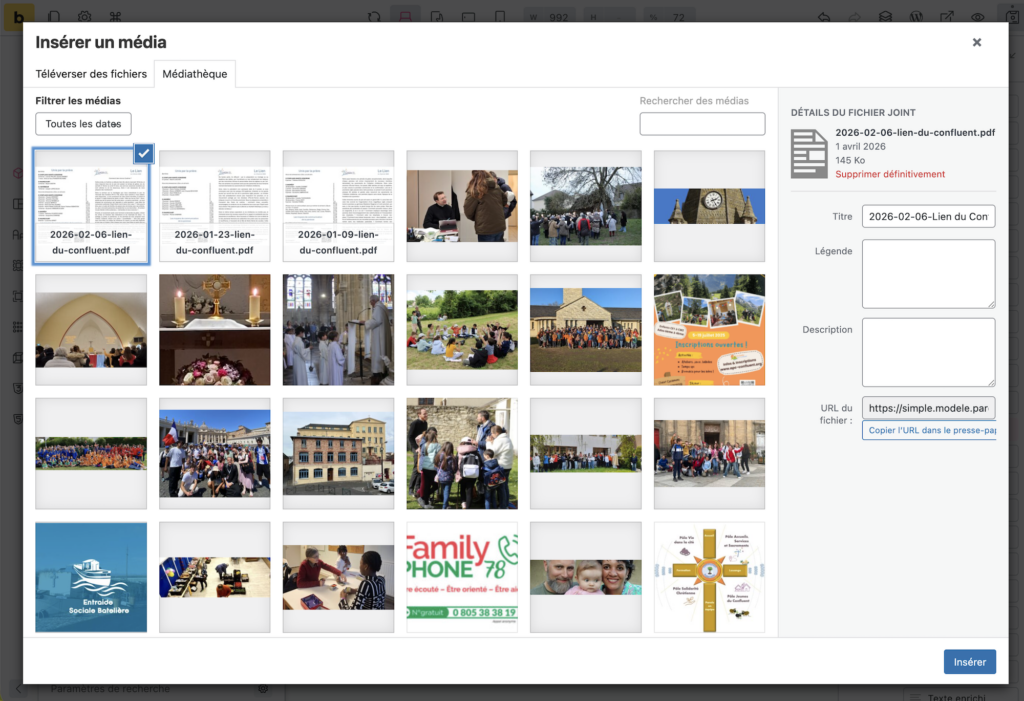Select the Family Phone 78 image

tap(462, 577)
